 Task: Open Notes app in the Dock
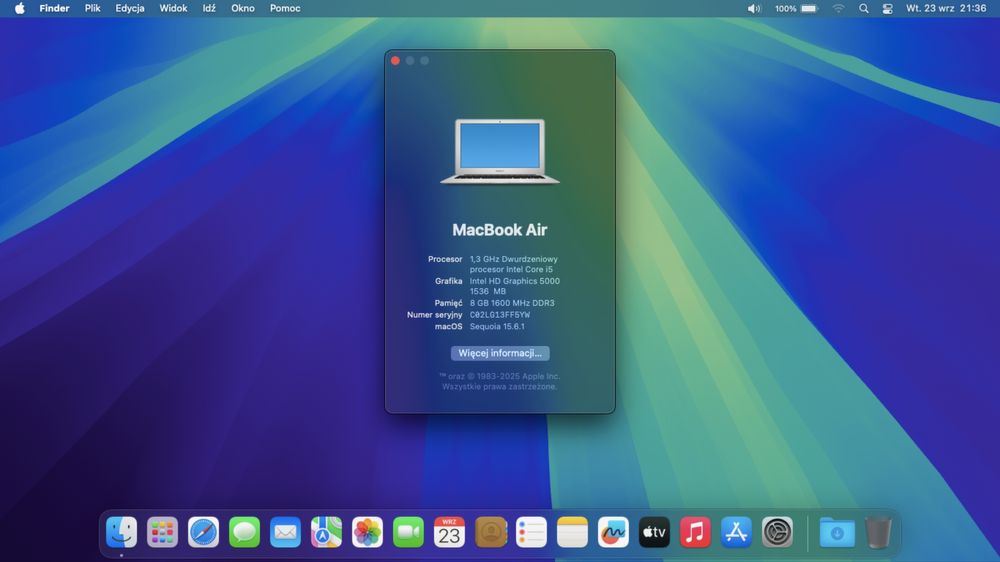click(x=572, y=532)
